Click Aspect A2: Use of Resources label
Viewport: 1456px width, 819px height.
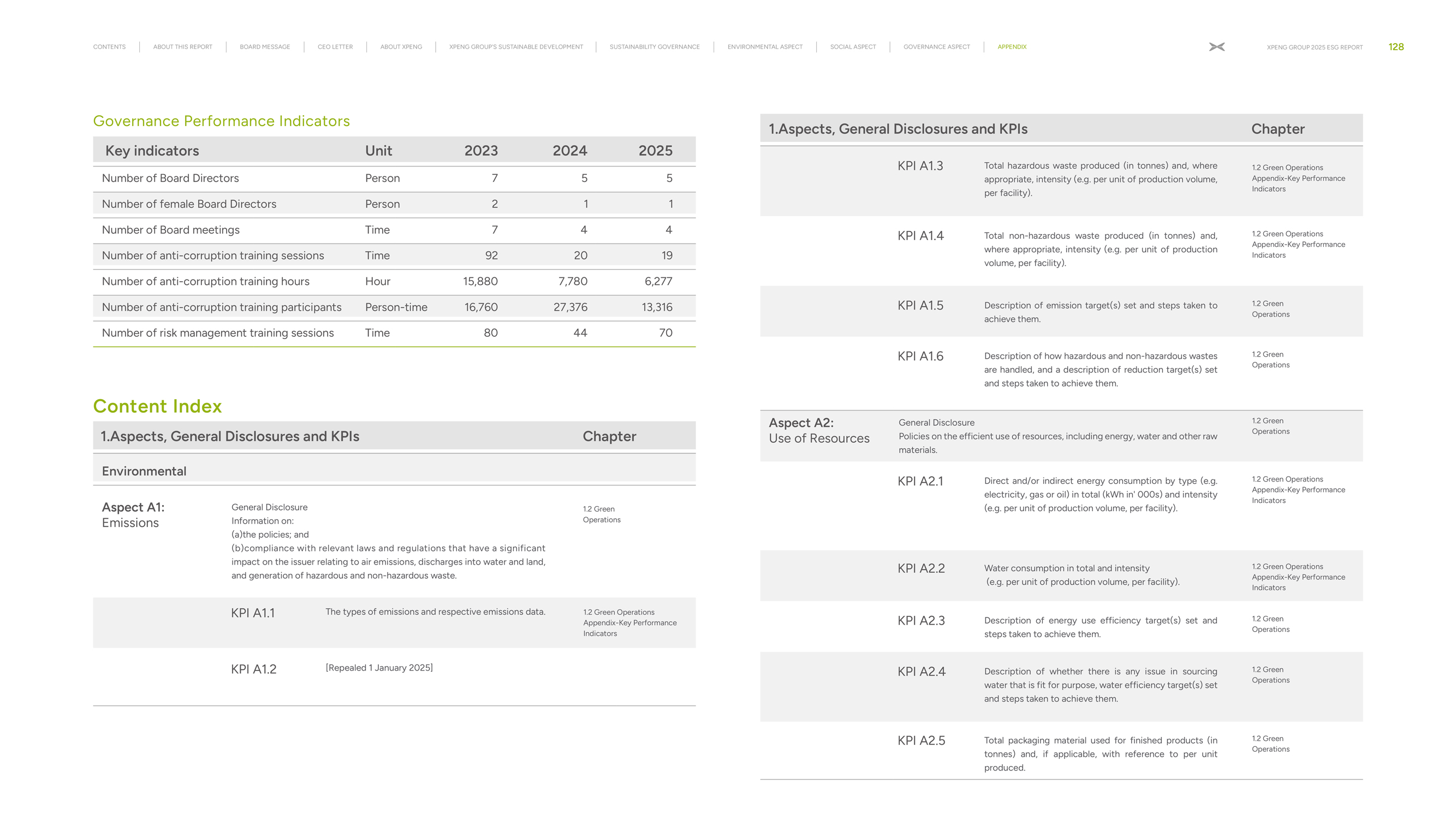point(818,430)
